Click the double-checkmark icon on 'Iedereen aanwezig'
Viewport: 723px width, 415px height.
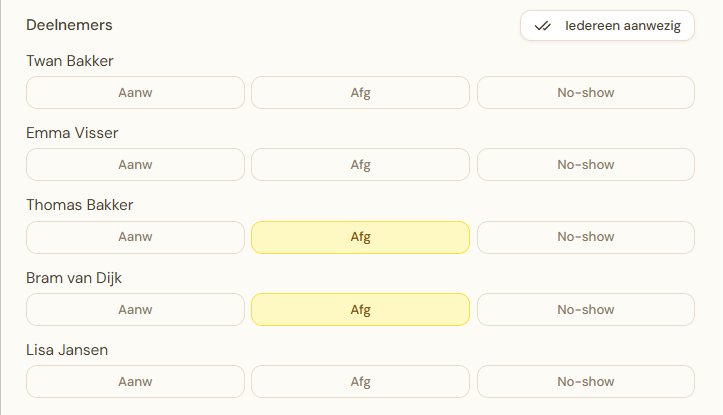(x=543, y=26)
